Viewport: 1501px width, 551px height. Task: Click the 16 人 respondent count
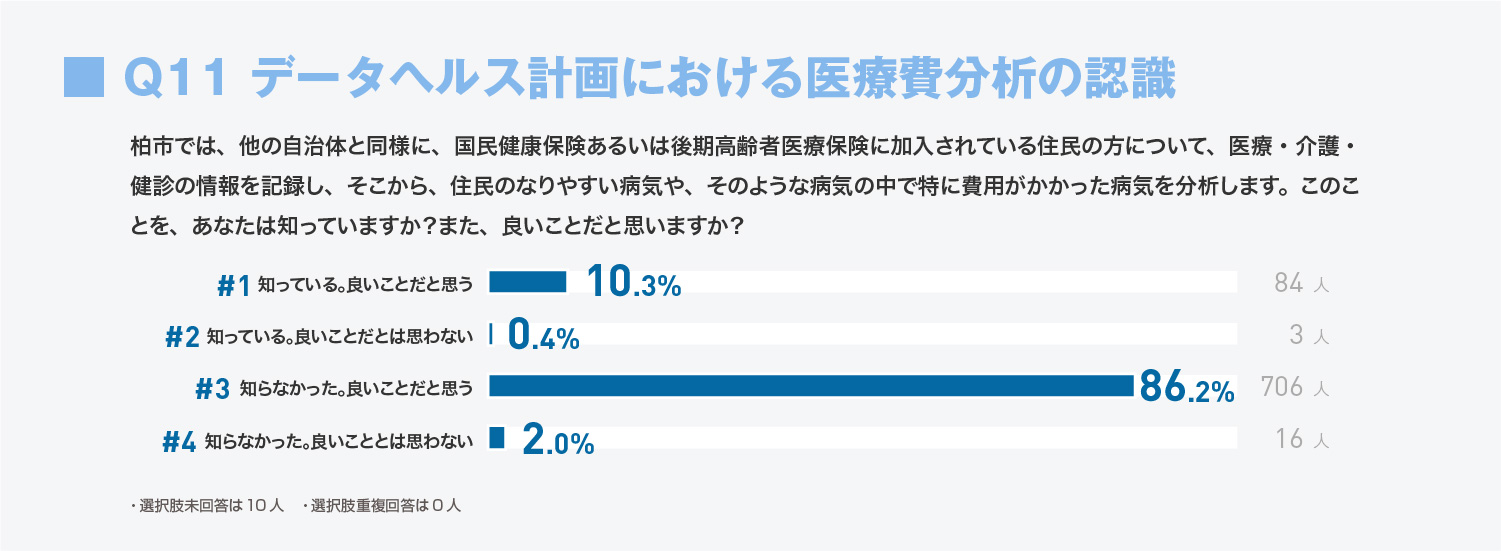[1303, 440]
